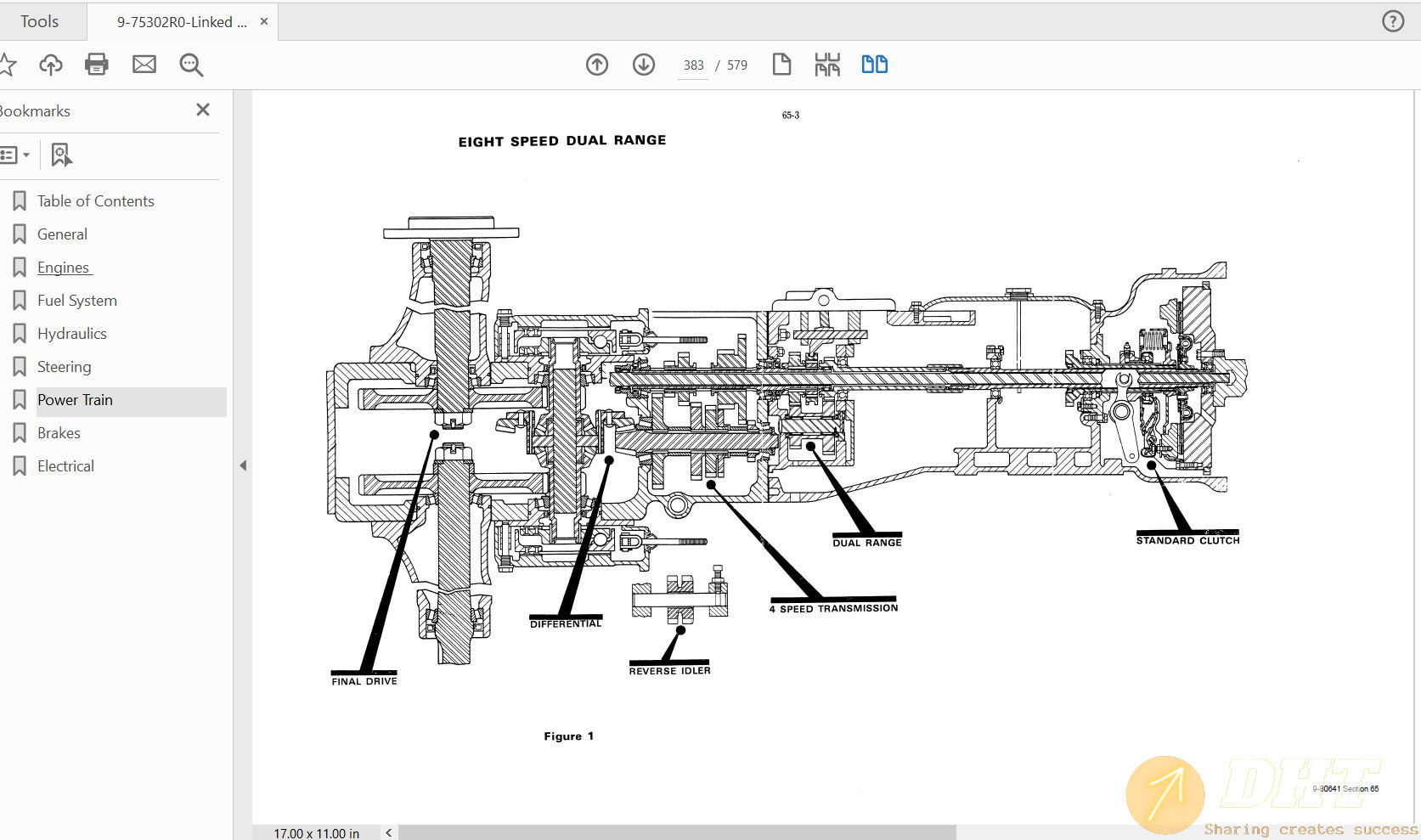This screenshot has width=1421, height=840.
Task: Toggle the two-page view mode
Action: pos(874,65)
